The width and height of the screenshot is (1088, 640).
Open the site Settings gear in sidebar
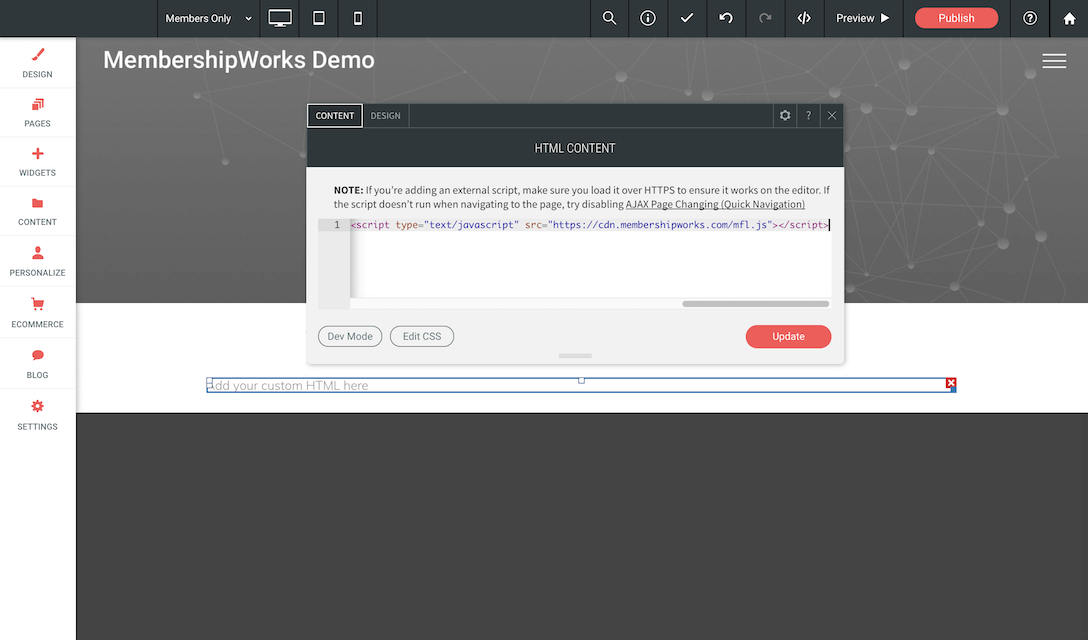(x=37, y=414)
